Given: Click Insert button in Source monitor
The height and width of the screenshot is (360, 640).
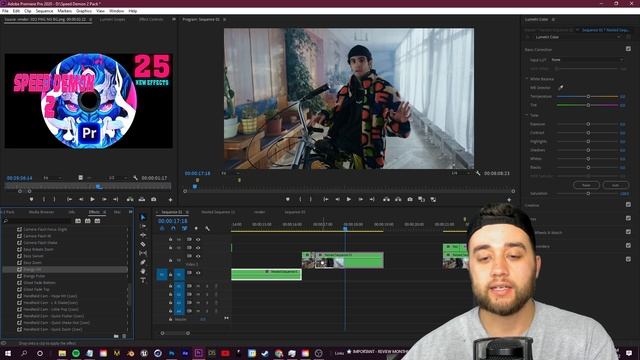Looking at the screenshot, I should 130,199.
